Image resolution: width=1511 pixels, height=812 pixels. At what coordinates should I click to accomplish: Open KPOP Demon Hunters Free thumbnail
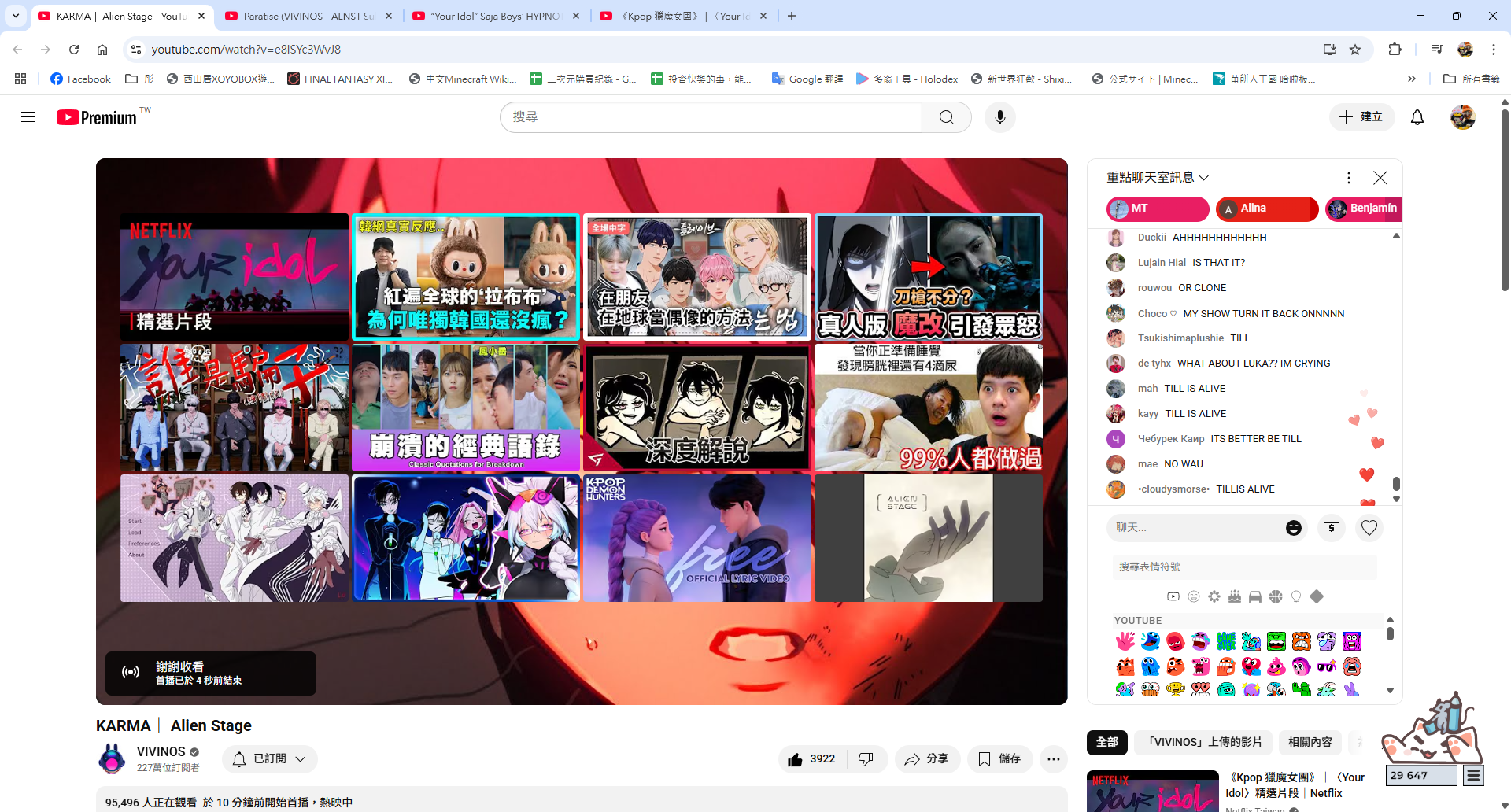pos(697,538)
